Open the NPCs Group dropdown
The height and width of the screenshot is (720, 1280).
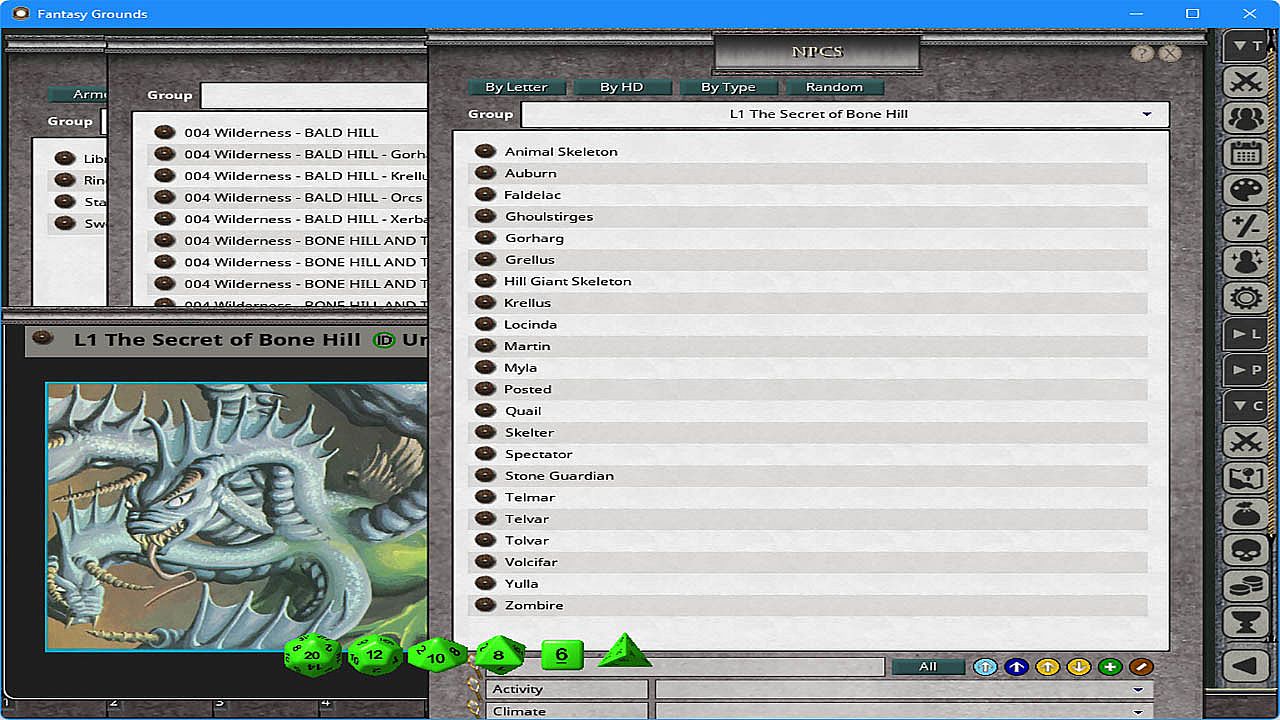click(845, 114)
